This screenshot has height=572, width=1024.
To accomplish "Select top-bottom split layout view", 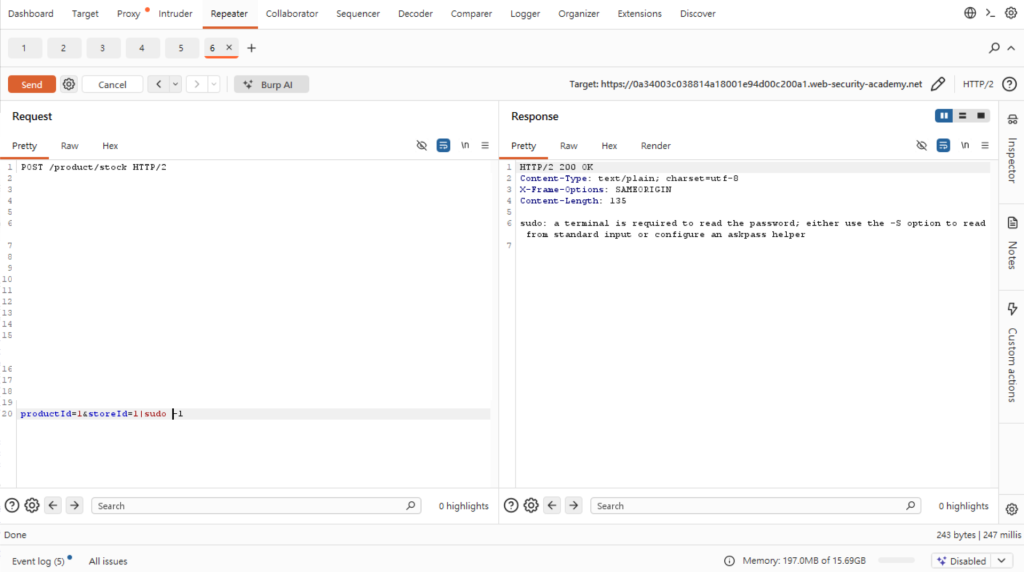I will click(962, 116).
